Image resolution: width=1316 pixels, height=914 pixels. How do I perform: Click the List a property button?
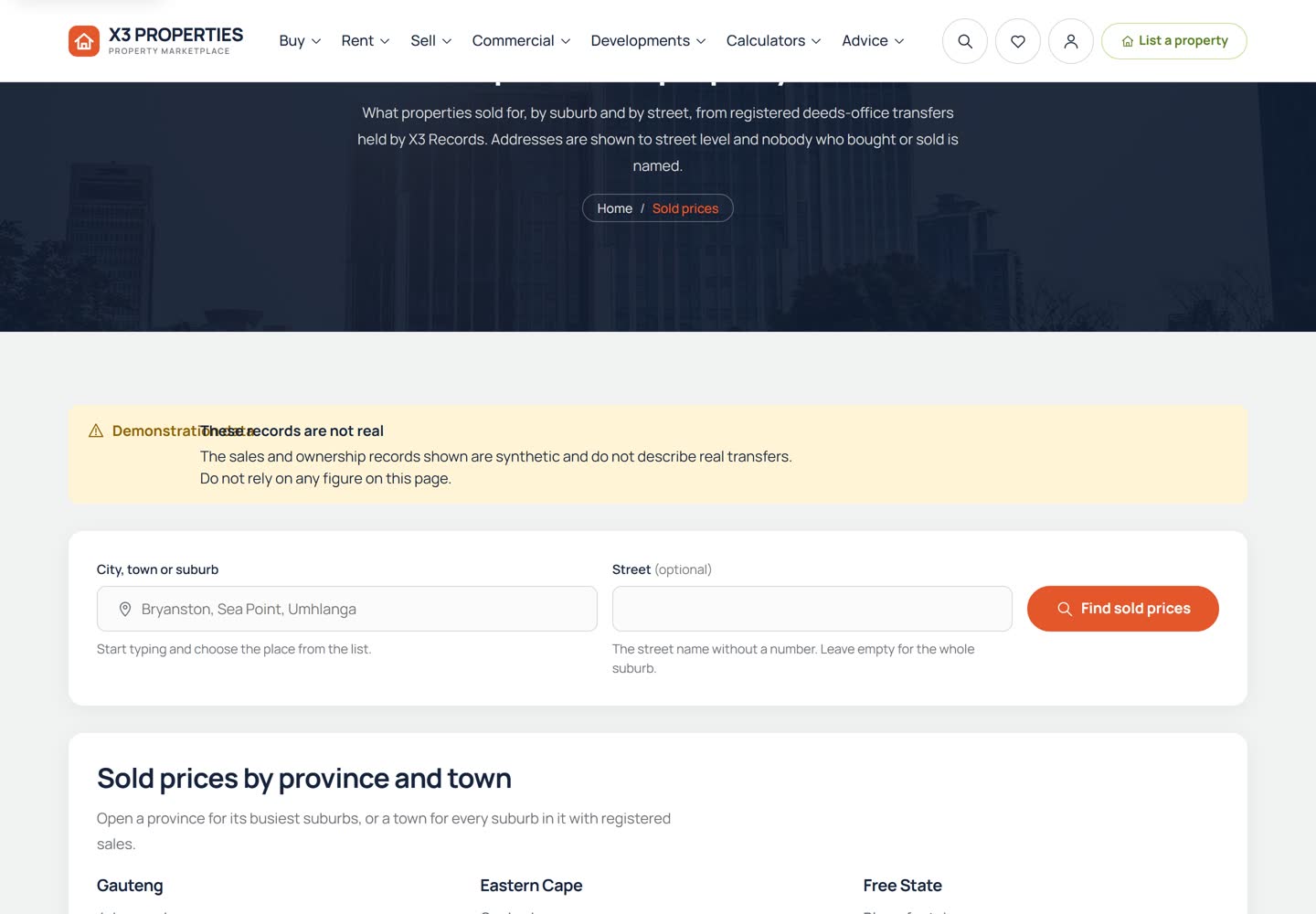tap(1174, 41)
